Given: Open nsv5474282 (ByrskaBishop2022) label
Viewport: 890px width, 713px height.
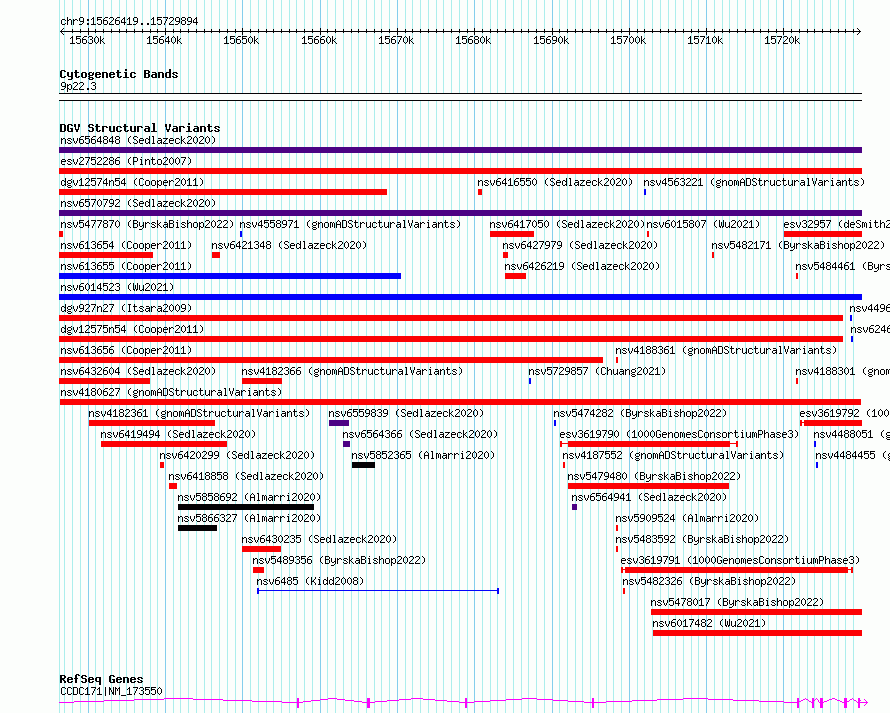Looking at the screenshot, I should pyautogui.click(x=640, y=413).
